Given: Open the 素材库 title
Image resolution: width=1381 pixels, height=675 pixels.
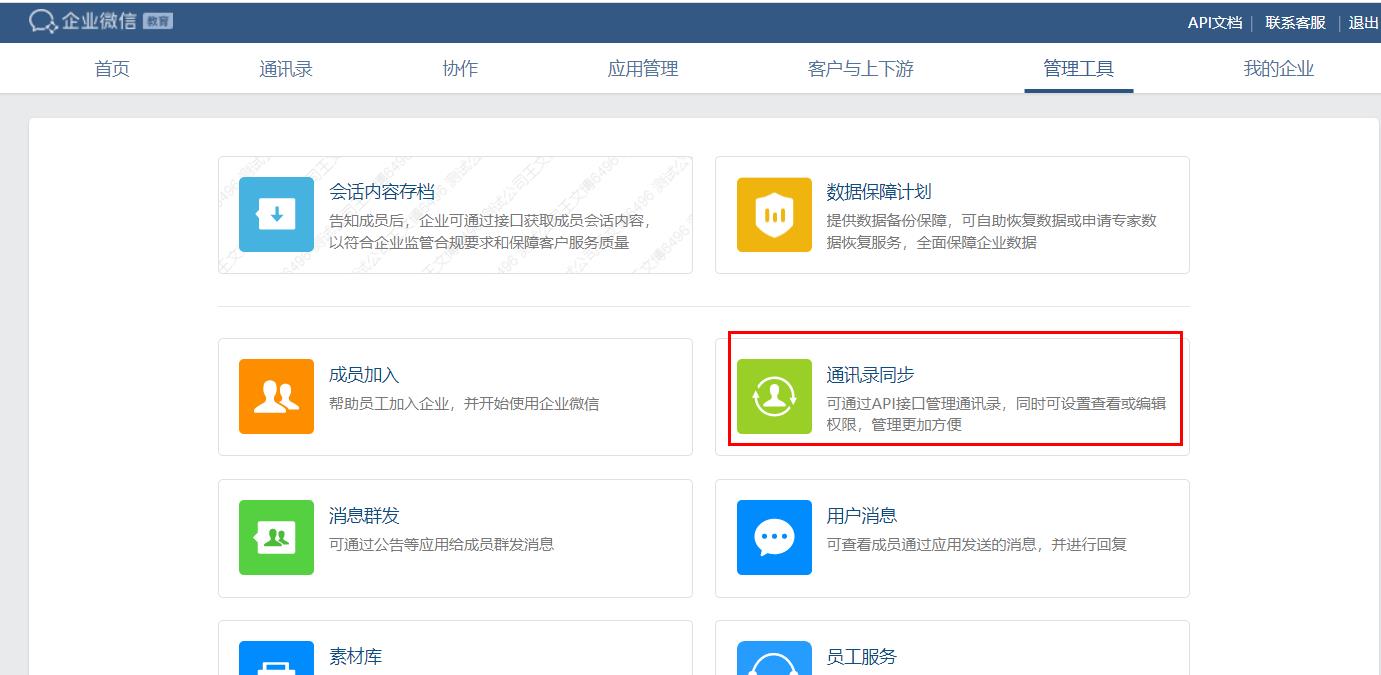Looking at the screenshot, I should pyautogui.click(x=355, y=657).
